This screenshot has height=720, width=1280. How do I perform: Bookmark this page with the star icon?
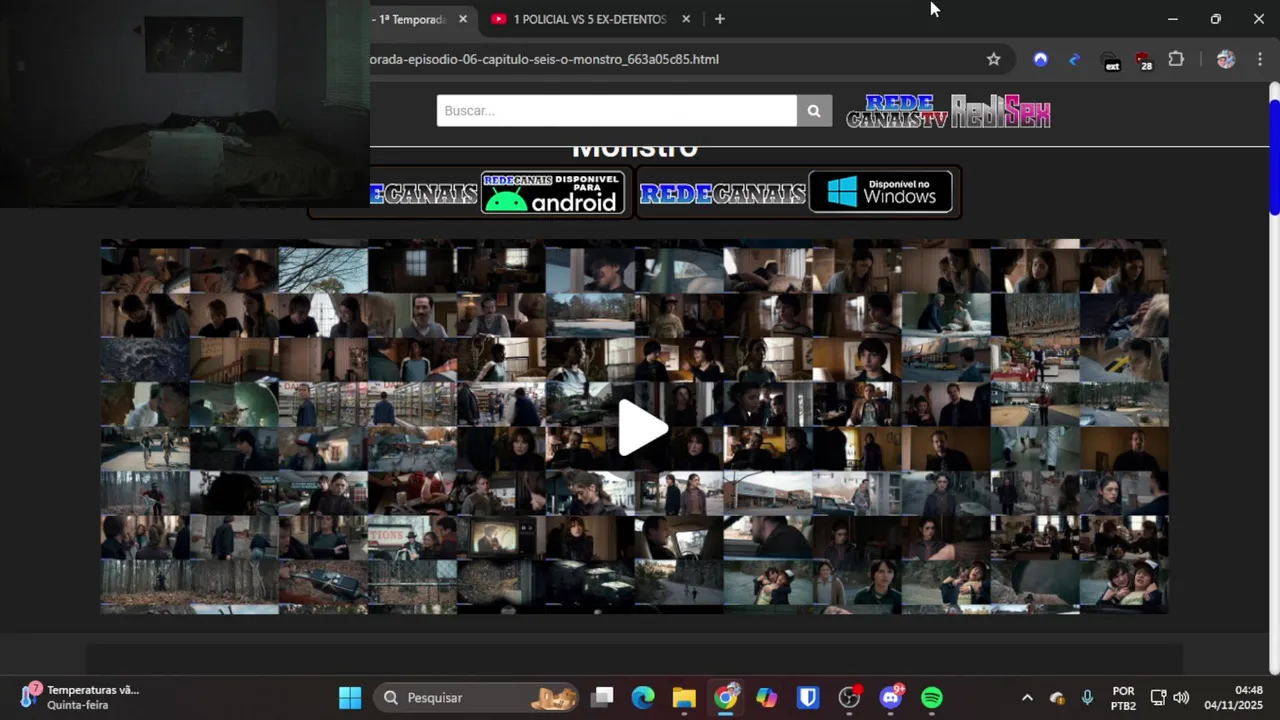tap(993, 59)
